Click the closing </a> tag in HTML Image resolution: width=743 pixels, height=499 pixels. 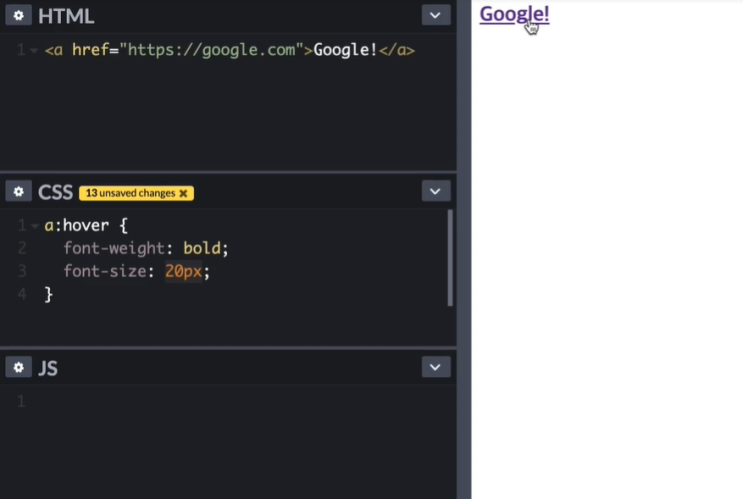point(397,50)
